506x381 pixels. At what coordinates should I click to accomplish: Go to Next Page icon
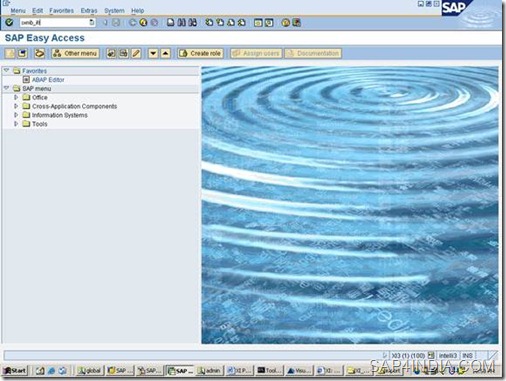[231, 23]
